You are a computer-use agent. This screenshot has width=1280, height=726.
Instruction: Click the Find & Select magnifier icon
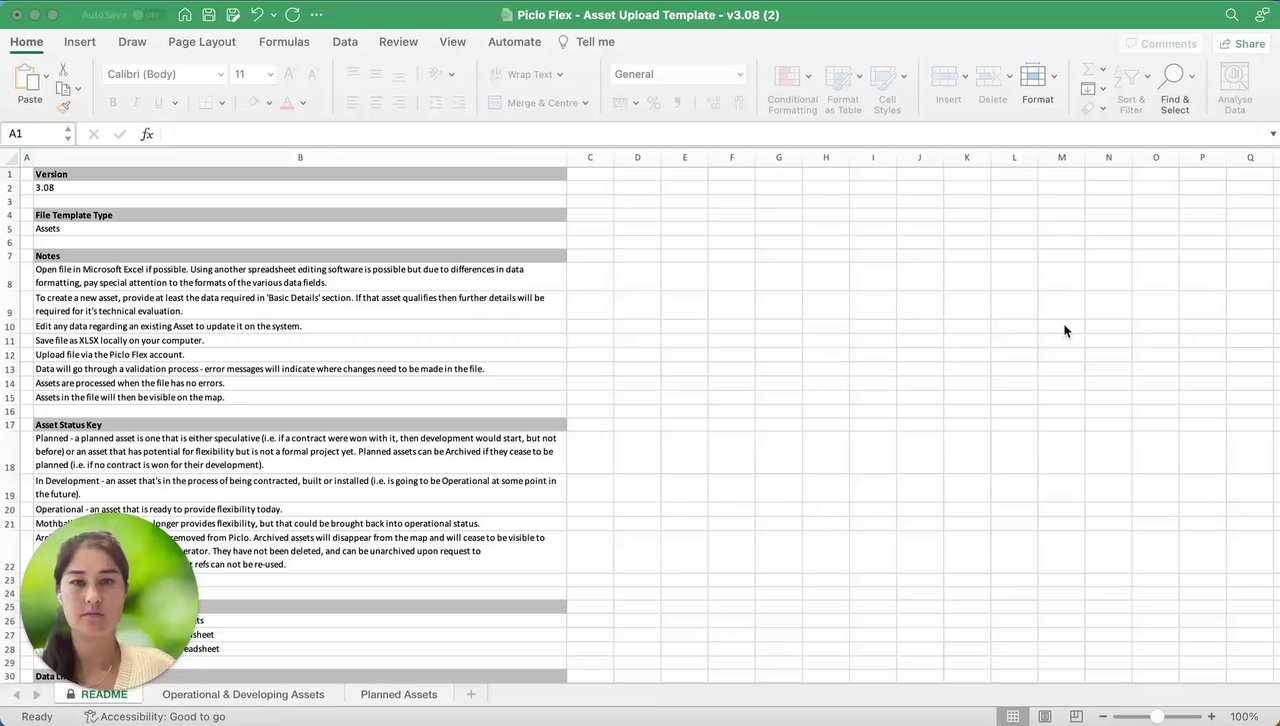pos(1173,78)
